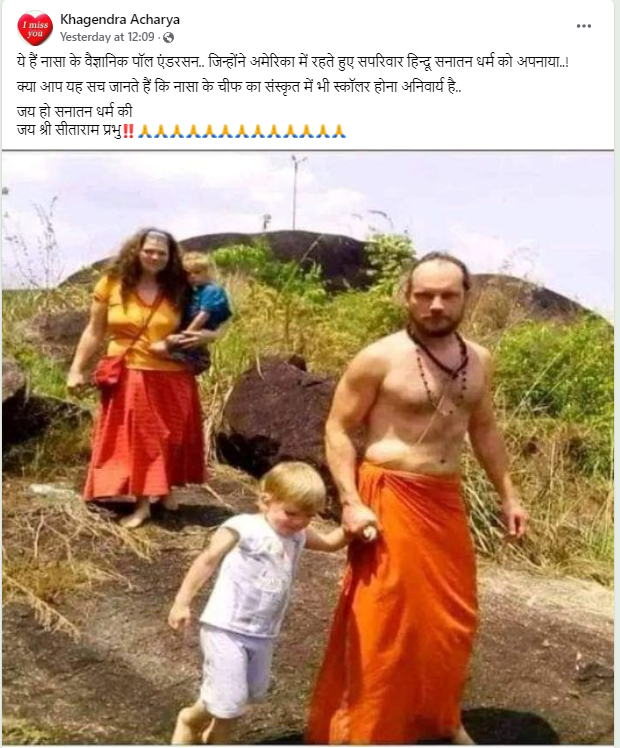
Task: Click the "I miss you" heart profile picture
Action: coord(34,28)
